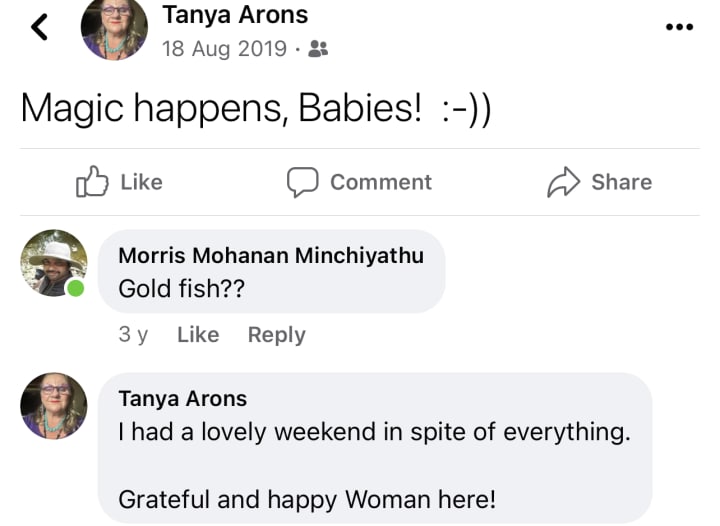This screenshot has height=526, width=720.
Task: Open Morris Mohanan Minchiyathu's profile name link
Action: tap(271, 255)
